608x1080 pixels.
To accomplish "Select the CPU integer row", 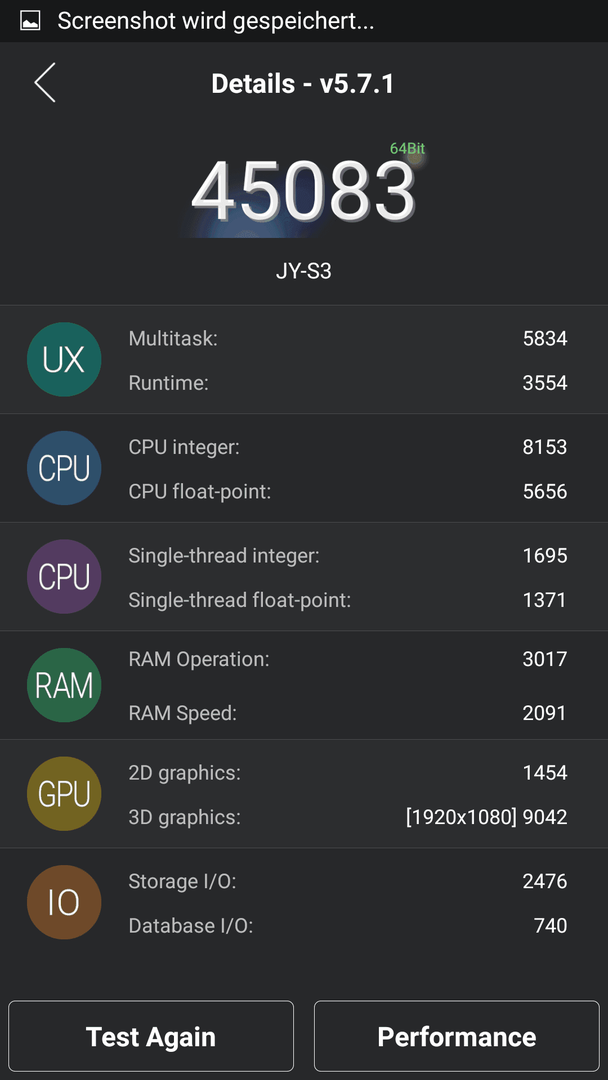I will click(348, 447).
